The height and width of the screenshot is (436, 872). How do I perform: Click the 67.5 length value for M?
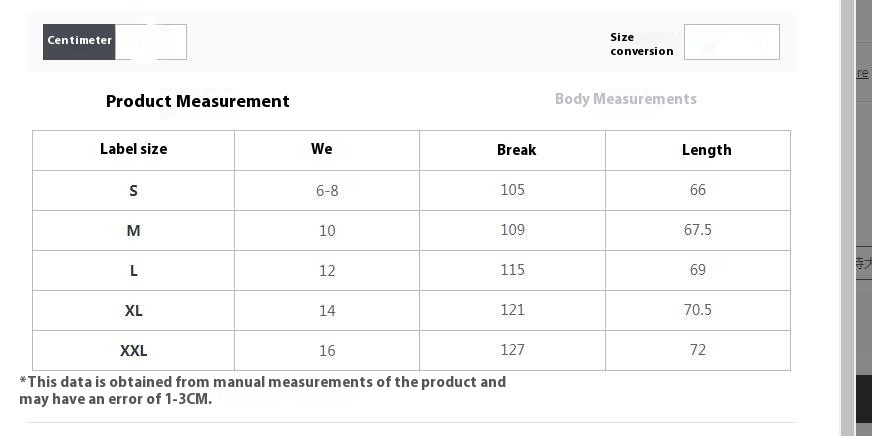697,230
